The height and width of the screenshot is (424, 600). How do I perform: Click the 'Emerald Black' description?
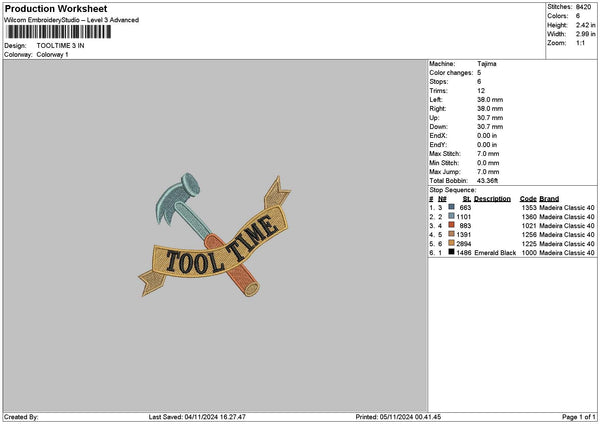coord(495,253)
